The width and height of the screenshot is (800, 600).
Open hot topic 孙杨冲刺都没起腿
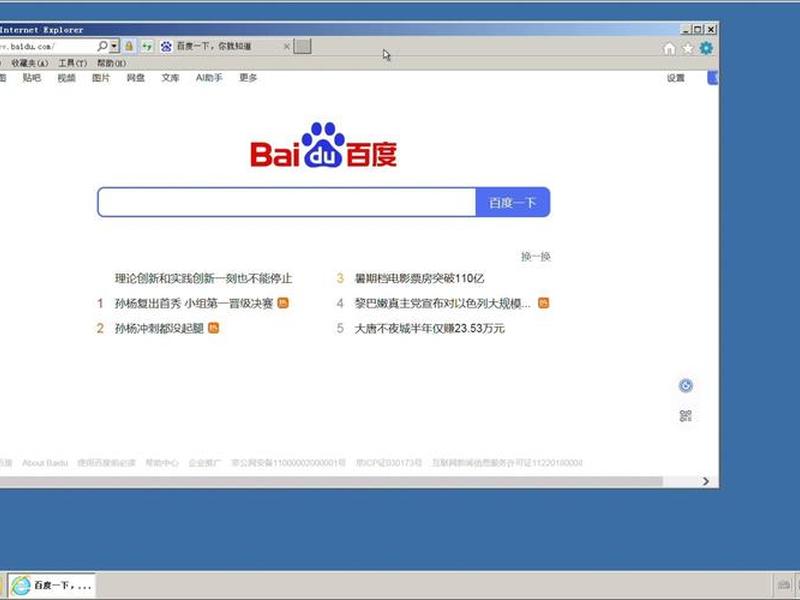click(x=159, y=328)
